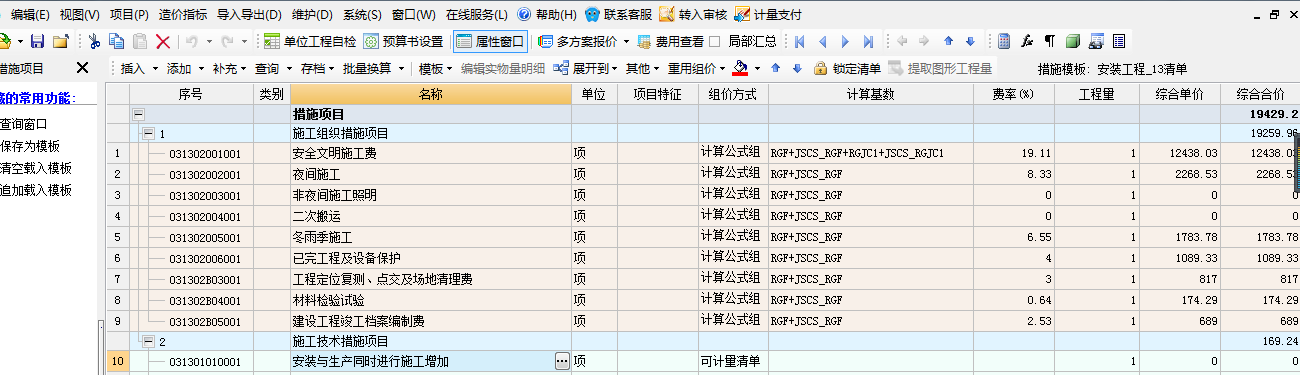Click the paragraph mark icon

click(1049, 41)
